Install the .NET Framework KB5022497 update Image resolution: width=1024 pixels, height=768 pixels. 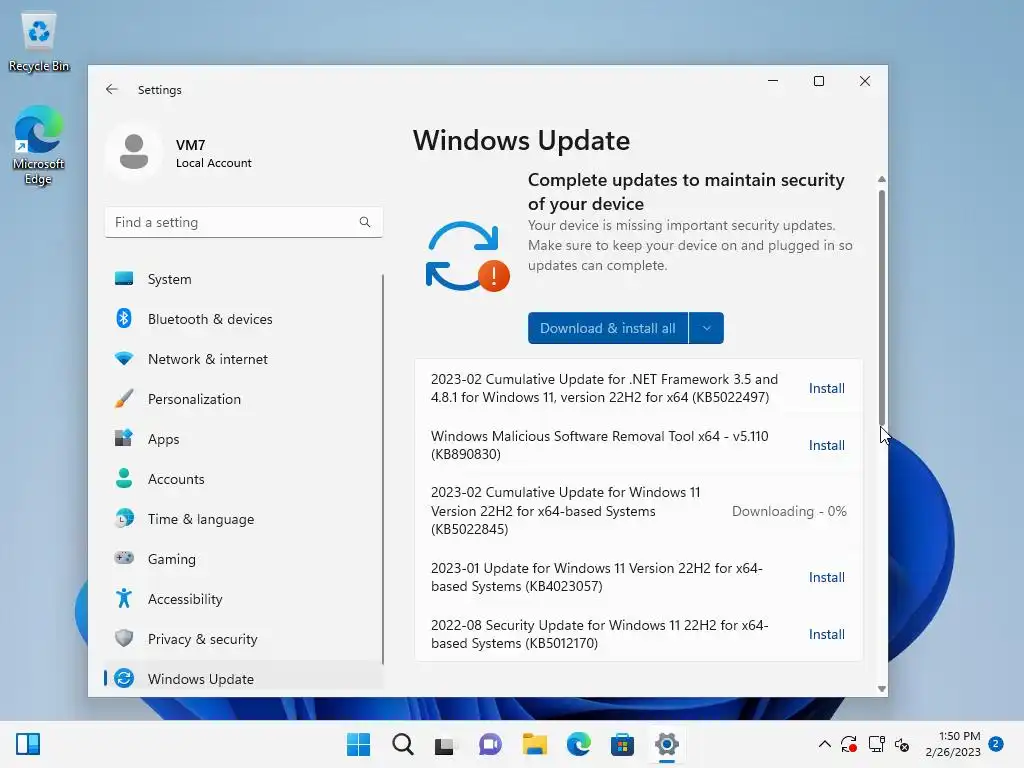point(827,389)
